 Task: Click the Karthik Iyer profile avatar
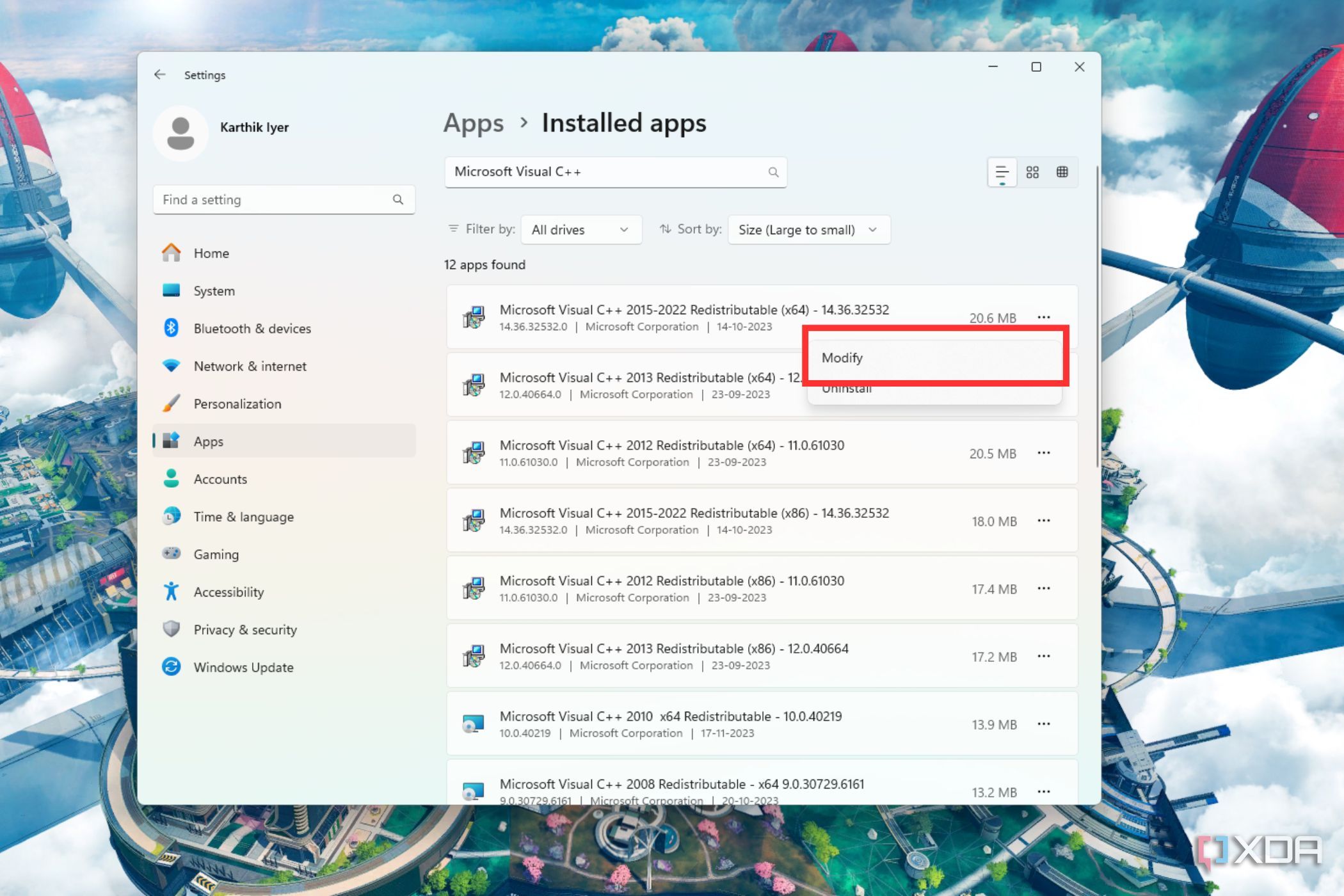tap(180, 133)
